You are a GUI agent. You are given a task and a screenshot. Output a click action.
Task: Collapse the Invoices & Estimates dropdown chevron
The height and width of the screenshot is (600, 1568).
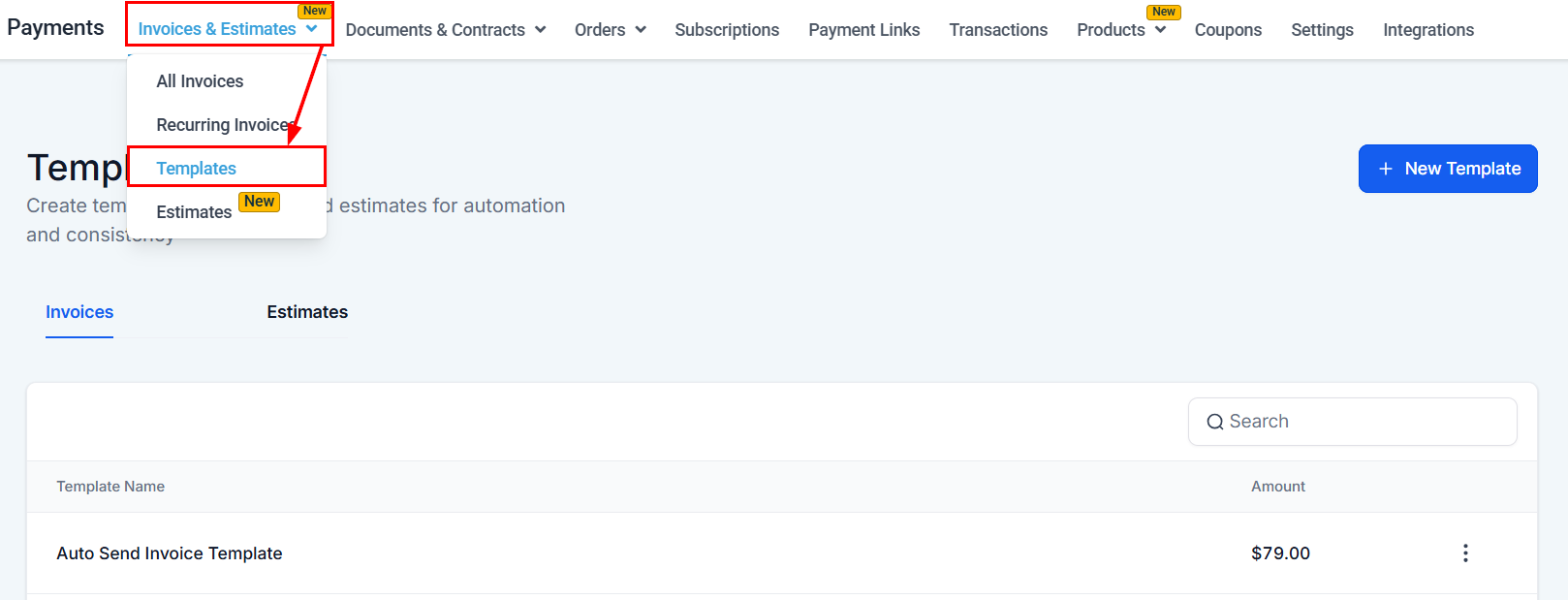(x=311, y=29)
